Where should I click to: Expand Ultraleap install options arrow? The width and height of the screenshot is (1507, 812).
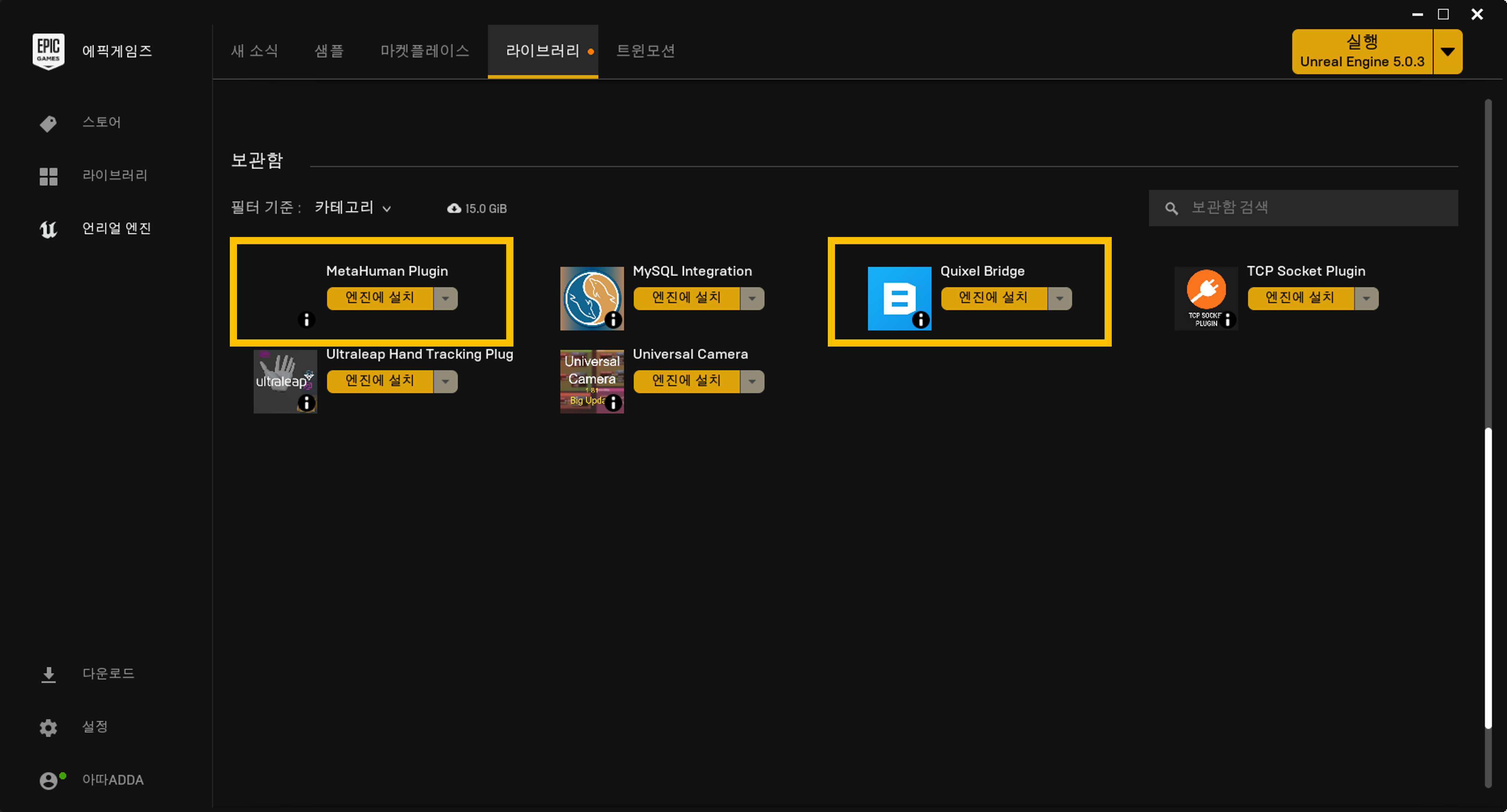(446, 382)
